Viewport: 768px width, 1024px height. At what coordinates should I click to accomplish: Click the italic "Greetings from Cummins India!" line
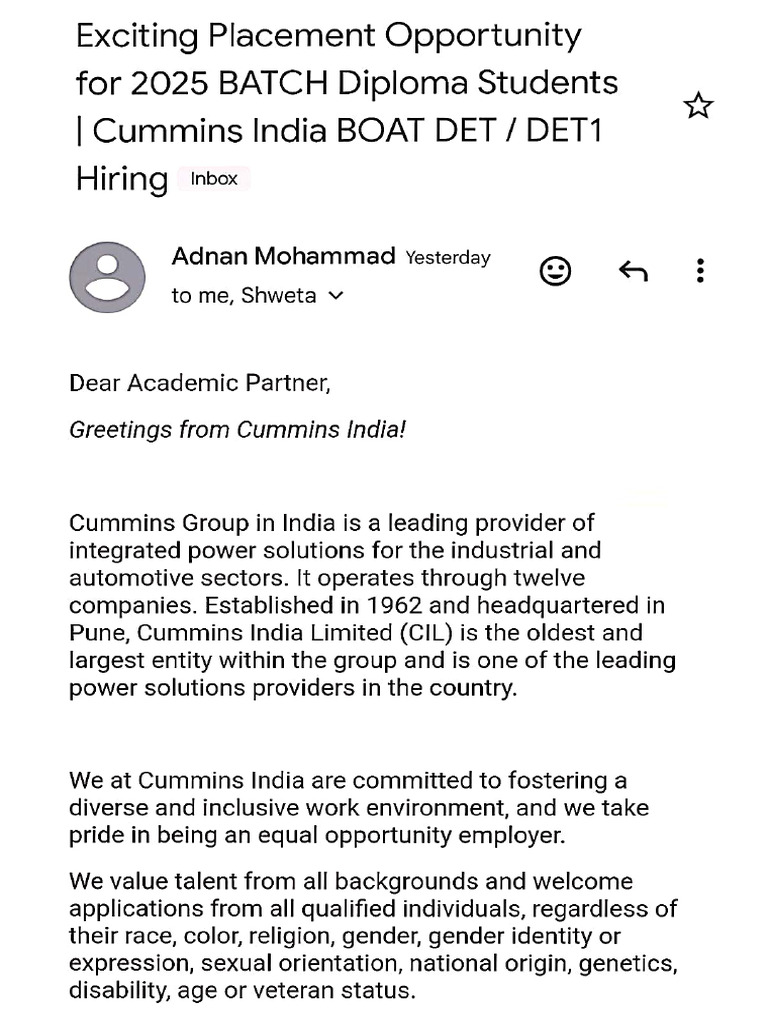tap(237, 430)
